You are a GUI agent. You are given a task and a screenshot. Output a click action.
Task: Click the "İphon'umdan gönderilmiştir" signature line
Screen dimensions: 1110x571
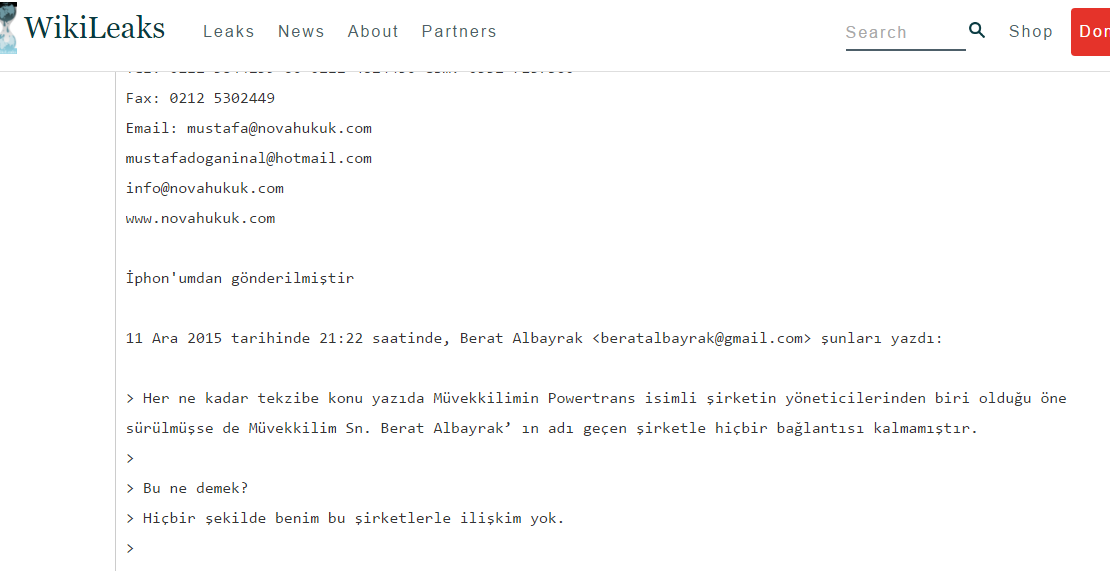click(x=240, y=278)
